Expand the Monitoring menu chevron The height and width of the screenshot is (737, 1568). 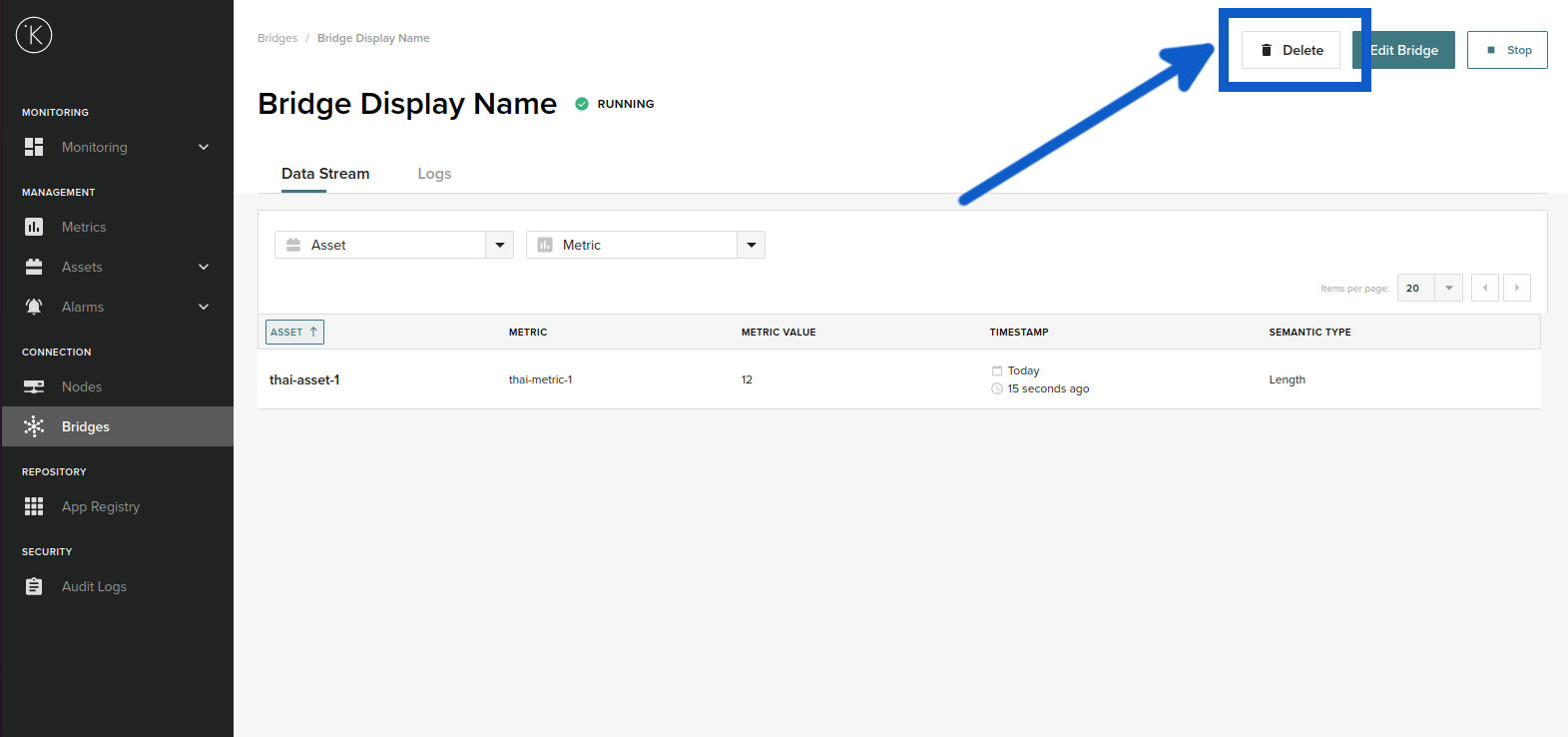tap(204, 147)
